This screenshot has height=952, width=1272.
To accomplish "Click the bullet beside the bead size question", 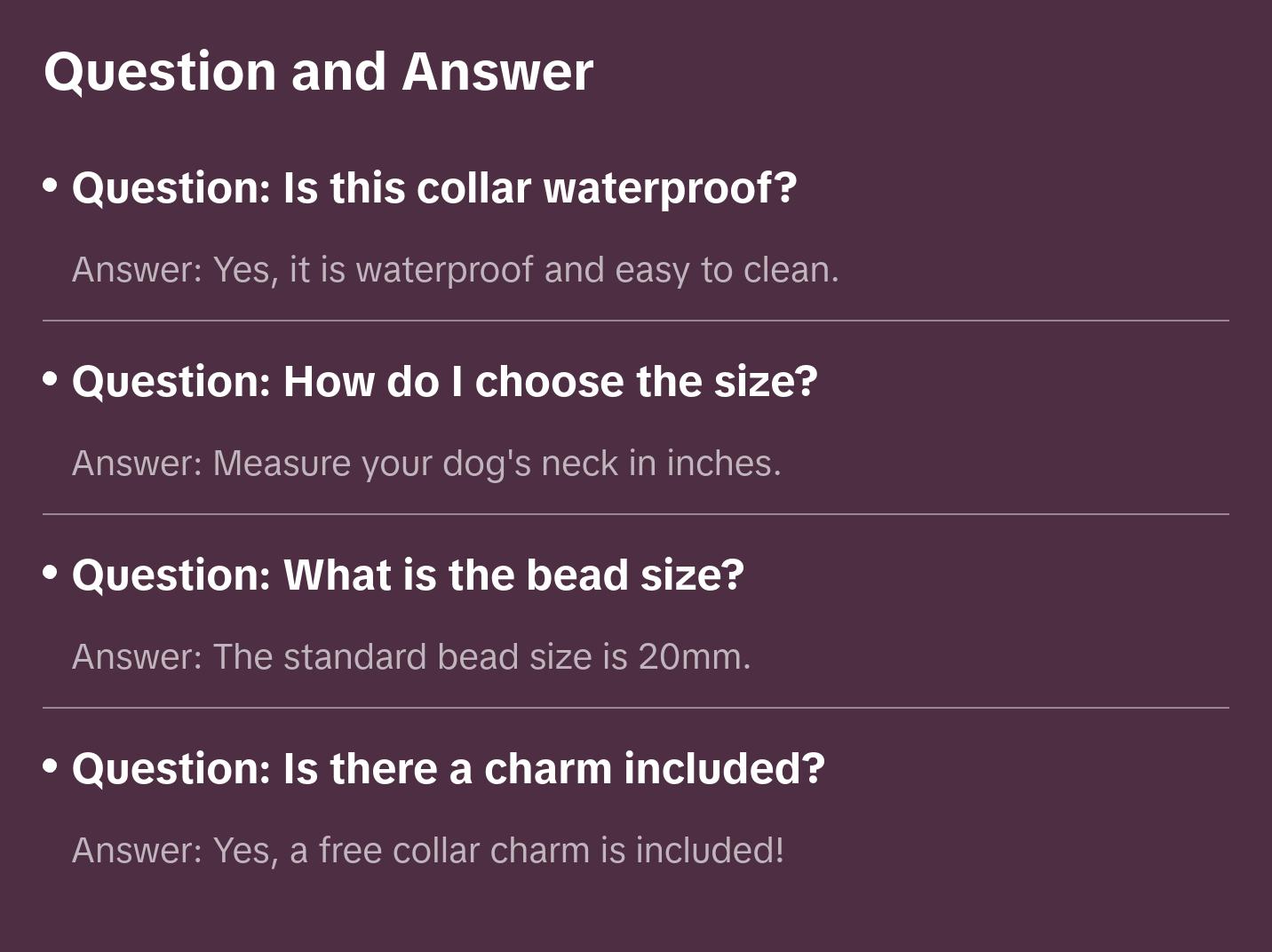I will pyautogui.click(x=51, y=573).
